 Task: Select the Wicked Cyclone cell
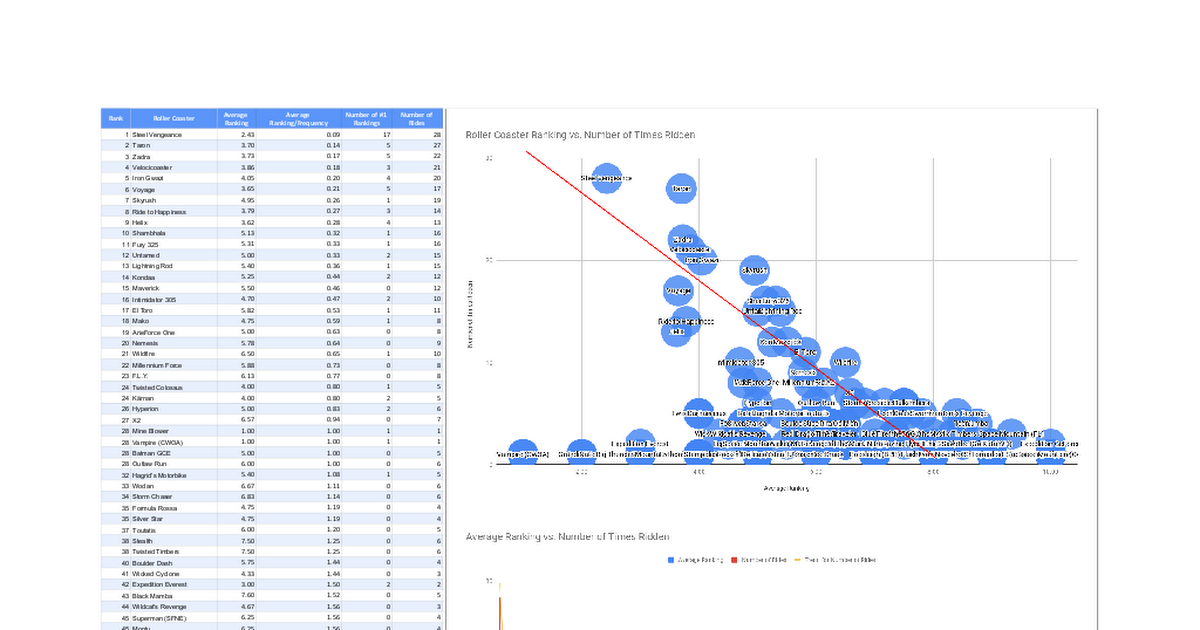click(x=172, y=574)
